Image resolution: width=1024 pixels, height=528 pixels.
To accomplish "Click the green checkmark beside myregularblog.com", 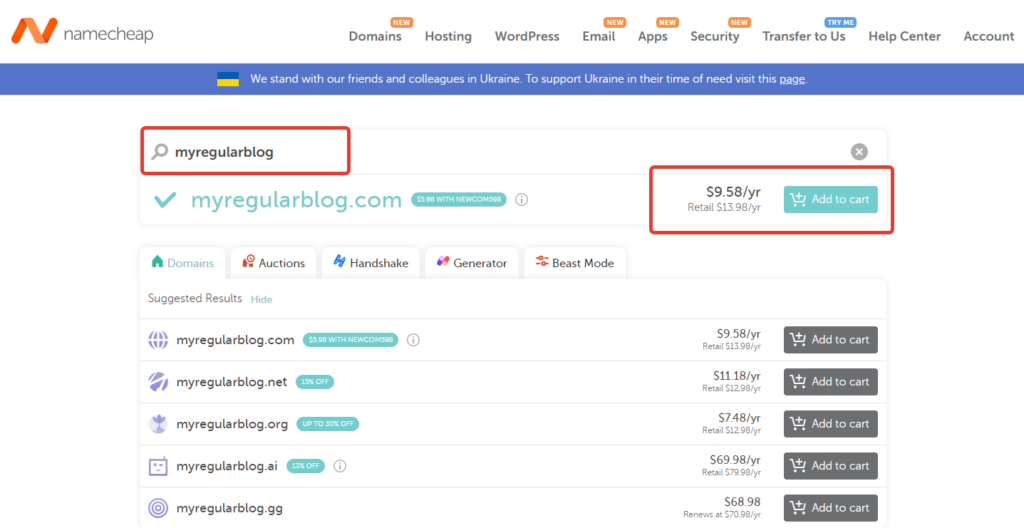I will tap(165, 199).
